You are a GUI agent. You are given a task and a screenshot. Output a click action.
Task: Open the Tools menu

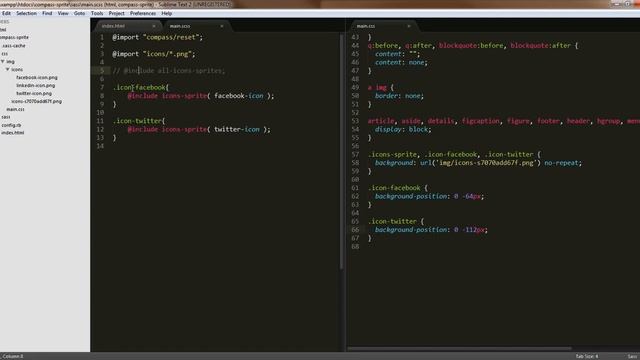pos(97,13)
